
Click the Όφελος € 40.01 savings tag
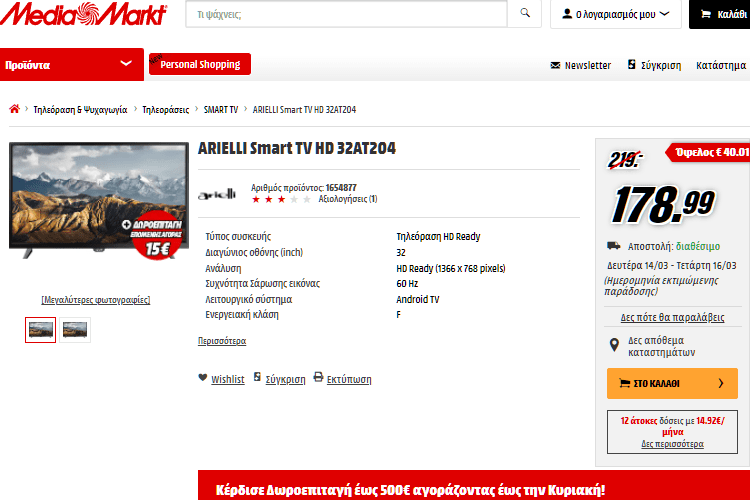point(708,152)
